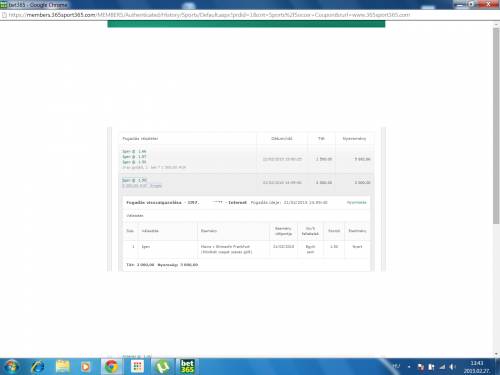Click the Action Center flag tray icon
This screenshot has width=500, height=375.
coord(421,367)
